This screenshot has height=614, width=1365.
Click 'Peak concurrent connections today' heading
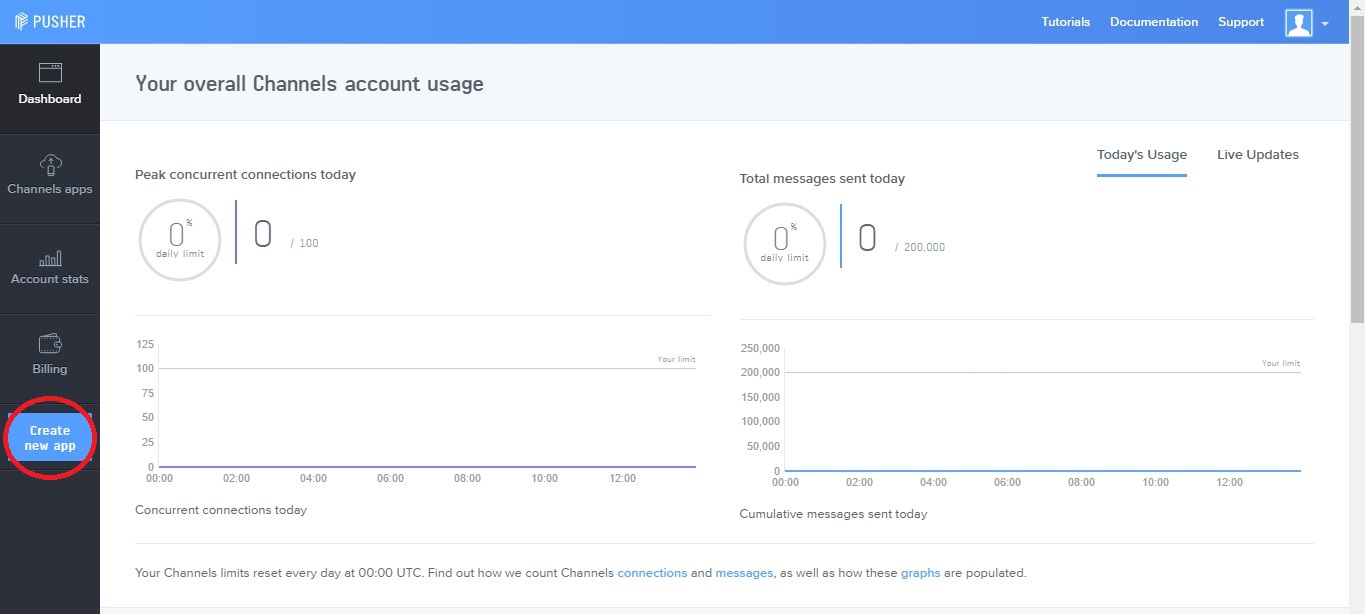(245, 175)
